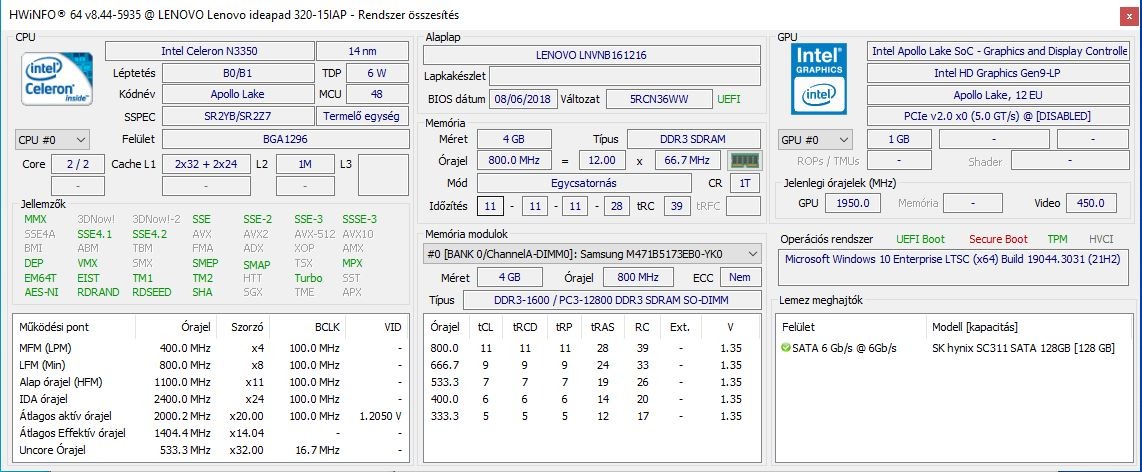This screenshot has width=1142, height=472.
Task: Click the 66.7 MHz base clock field
Action: 688,160
